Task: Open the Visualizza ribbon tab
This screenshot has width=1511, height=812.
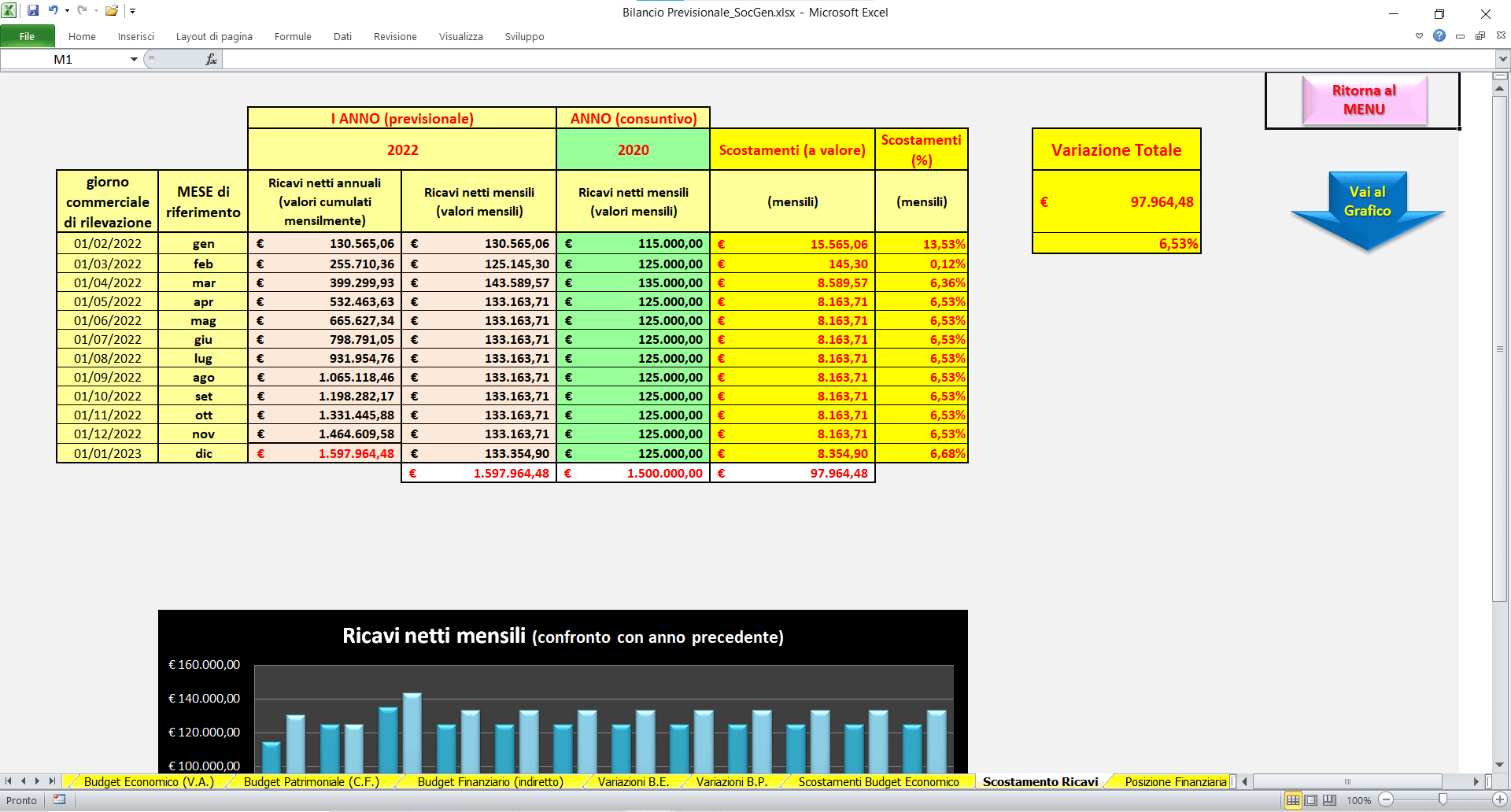Action: [x=461, y=36]
